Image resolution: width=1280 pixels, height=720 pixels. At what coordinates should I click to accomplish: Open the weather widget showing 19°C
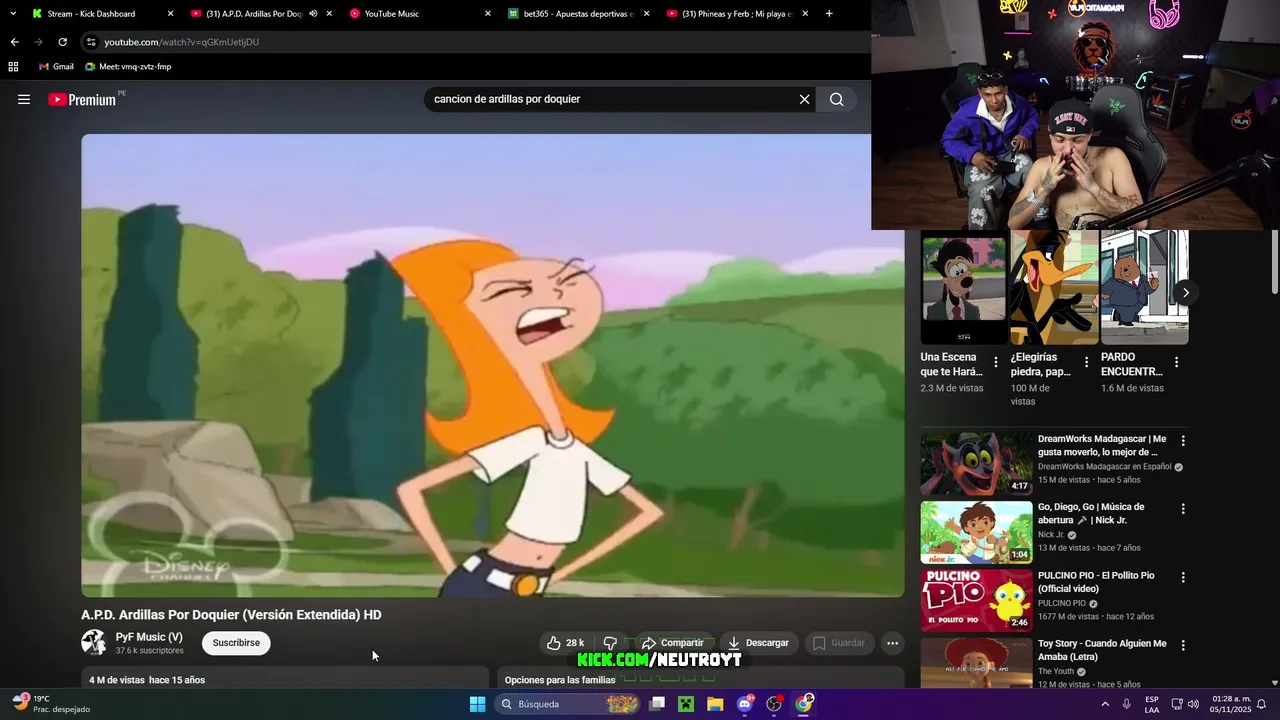[x=50, y=704]
